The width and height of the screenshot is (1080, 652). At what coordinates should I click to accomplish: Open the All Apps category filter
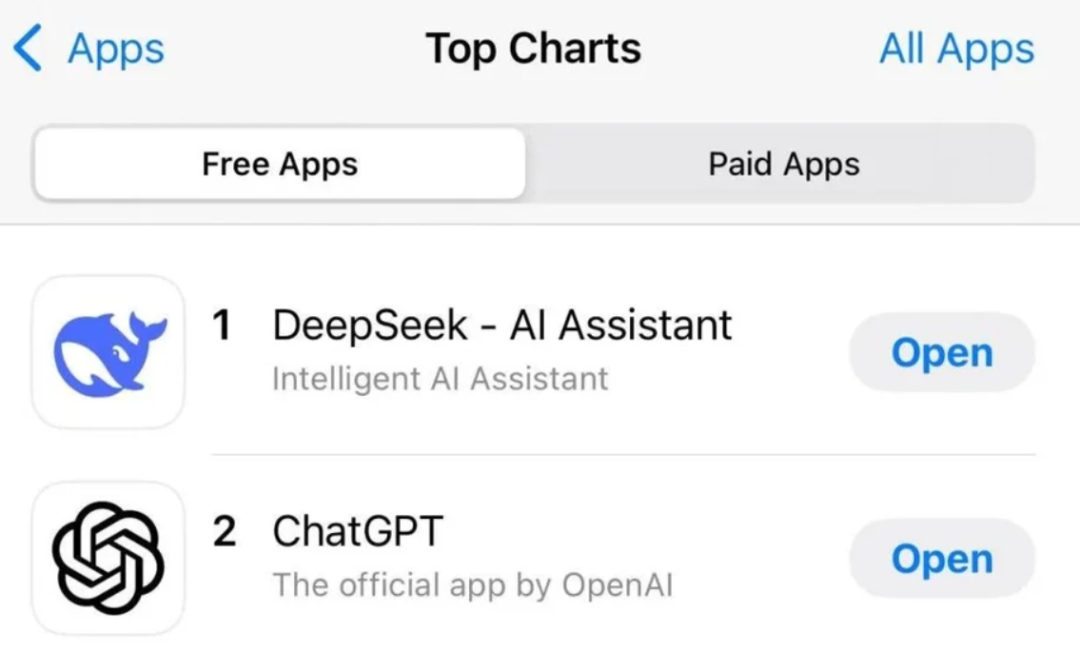(x=956, y=49)
